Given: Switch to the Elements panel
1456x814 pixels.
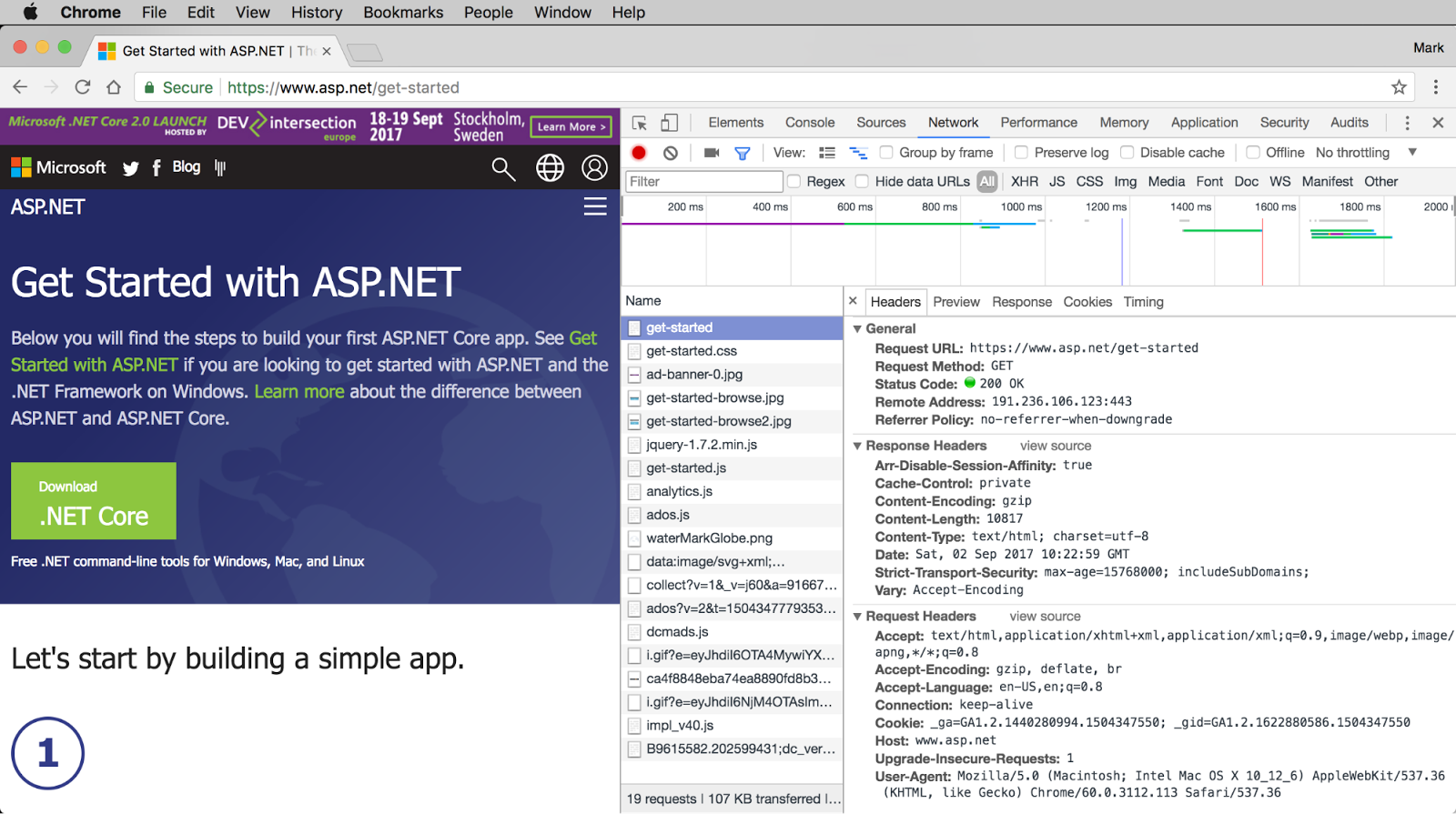Looking at the screenshot, I should tap(735, 123).
